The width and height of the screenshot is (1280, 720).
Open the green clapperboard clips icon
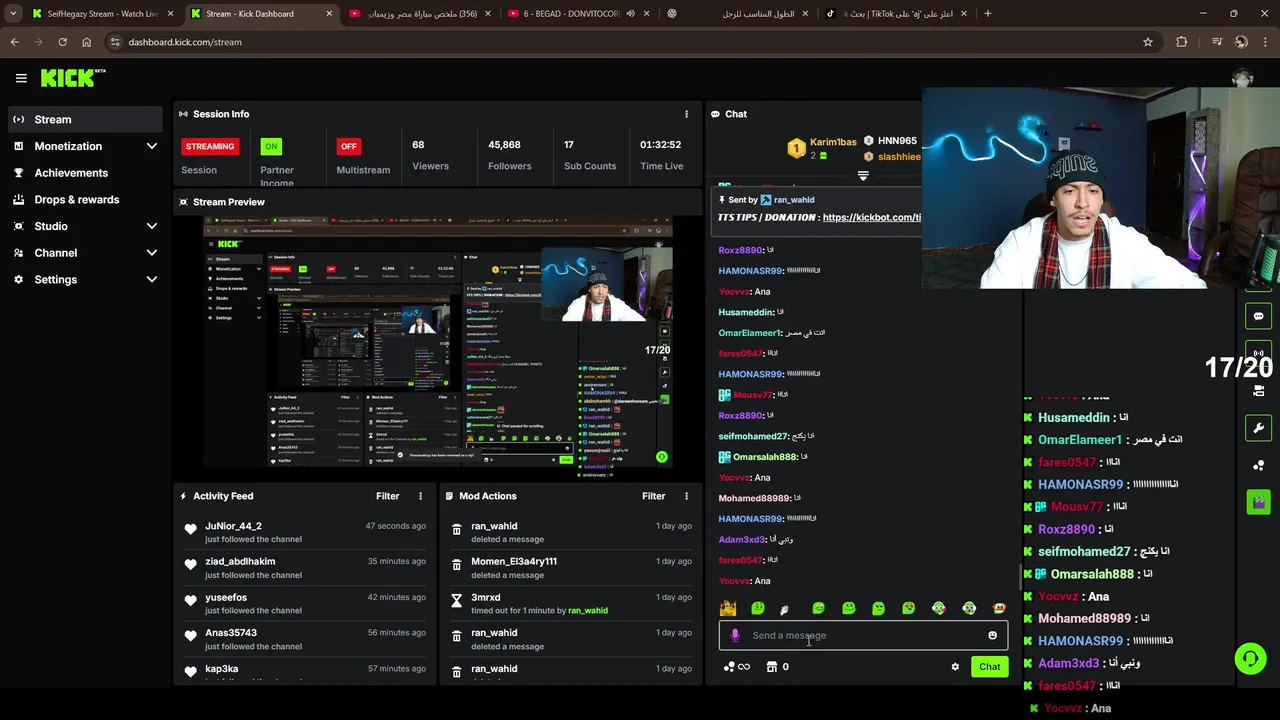(1258, 502)
